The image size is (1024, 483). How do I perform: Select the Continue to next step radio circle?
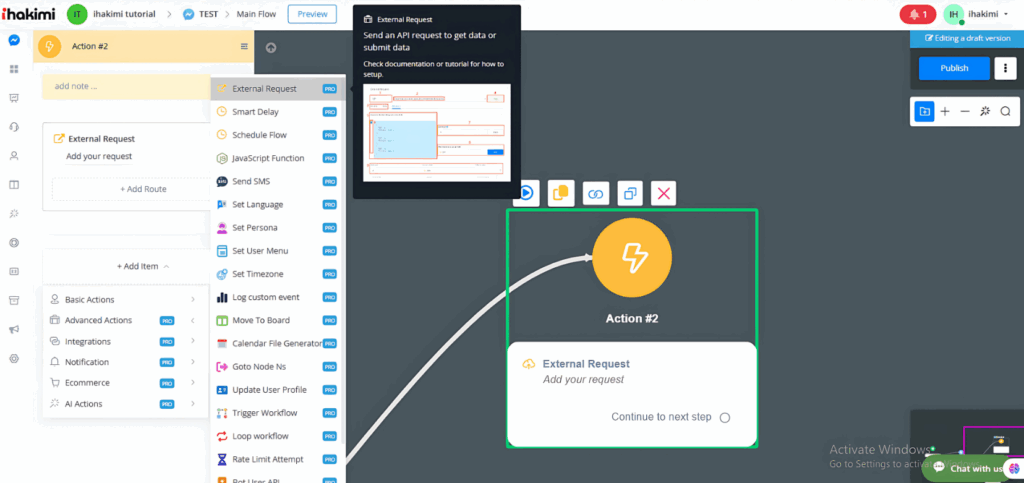coord(725,417)
